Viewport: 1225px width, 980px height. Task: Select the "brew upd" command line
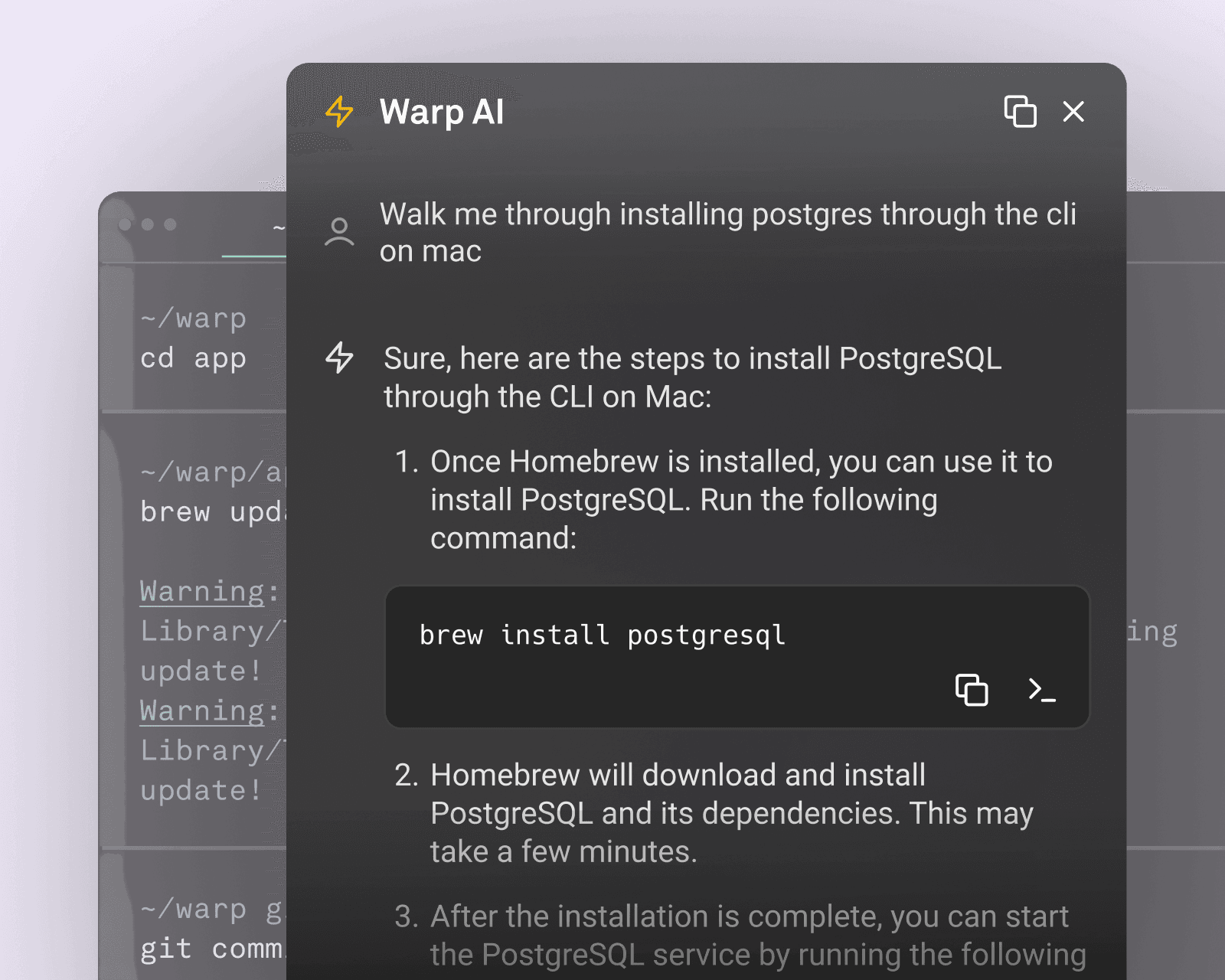click(x=211, y=511)
